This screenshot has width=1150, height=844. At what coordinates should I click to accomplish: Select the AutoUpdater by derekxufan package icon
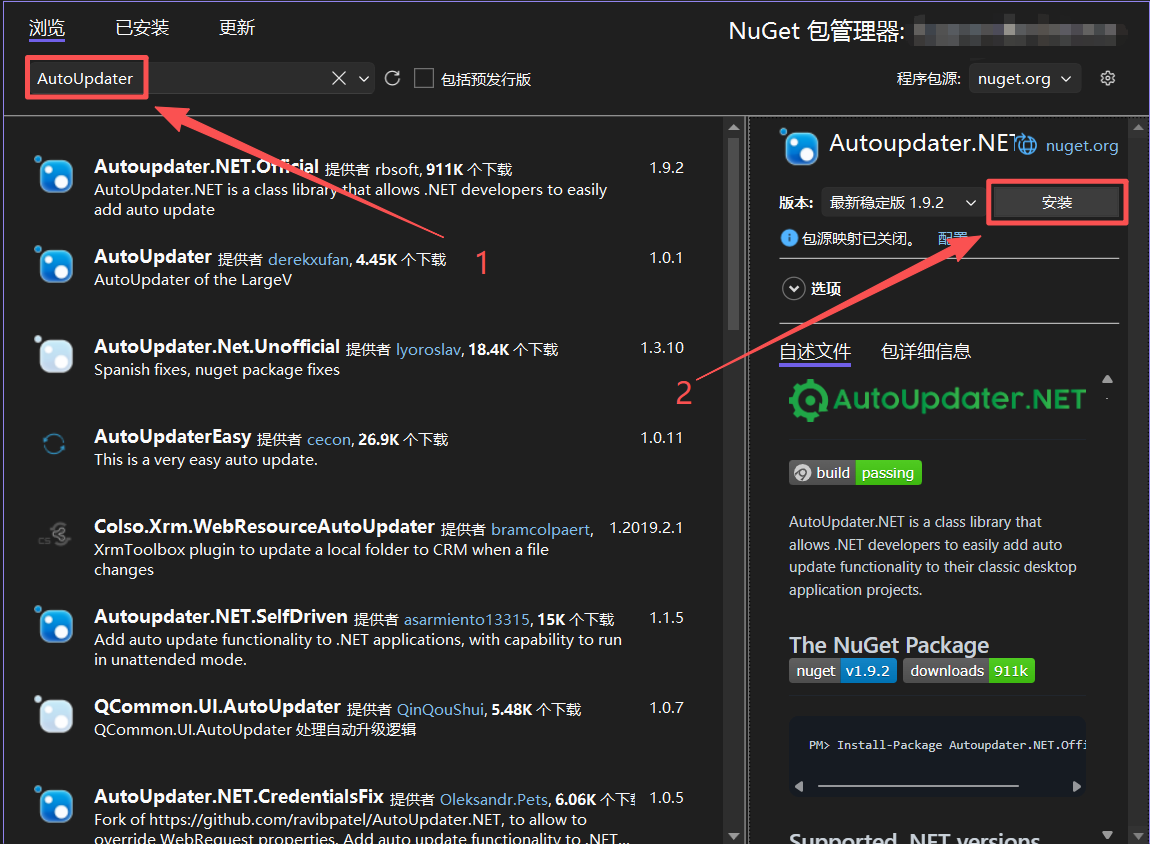click(56, 266)
